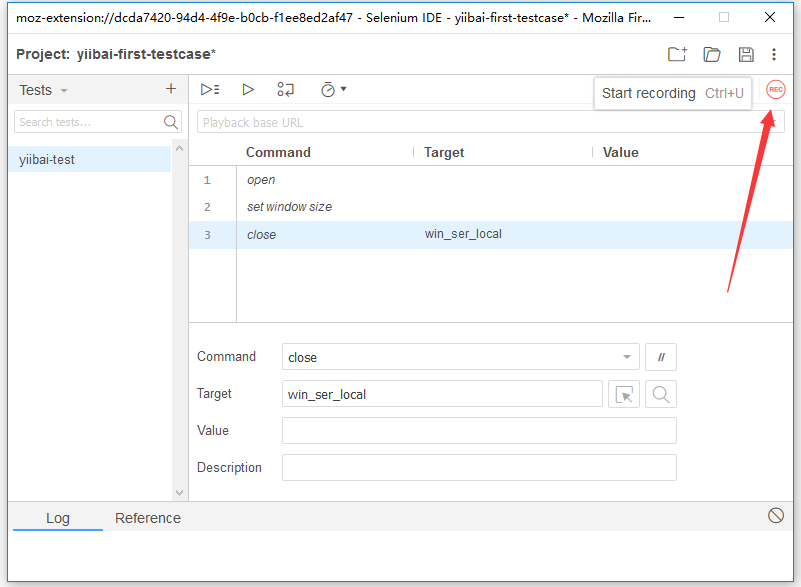Open the Command combo box list

[627, 357]
